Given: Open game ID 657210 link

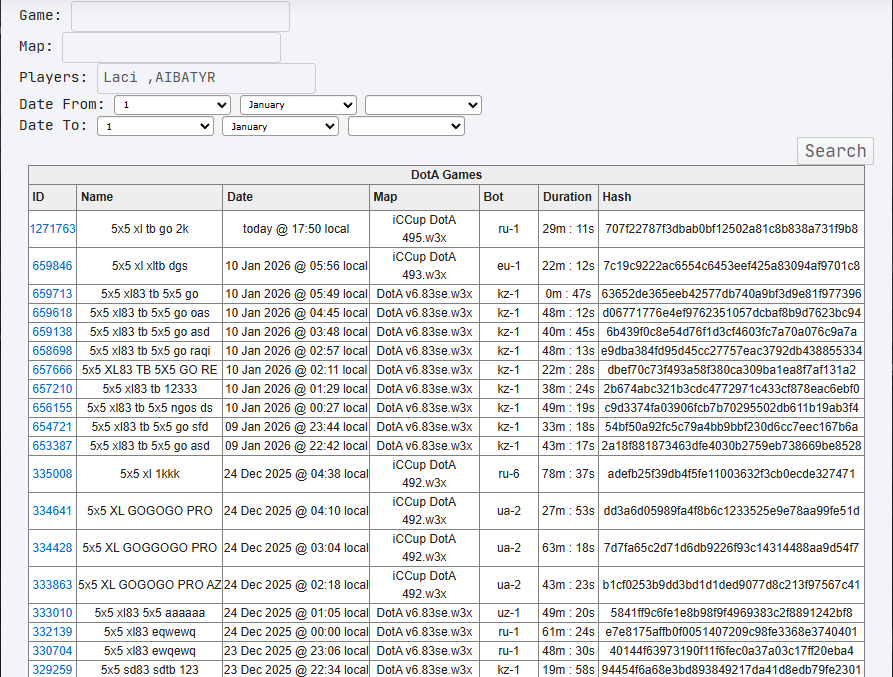Looking at the screenshot, I should (52, 389).
